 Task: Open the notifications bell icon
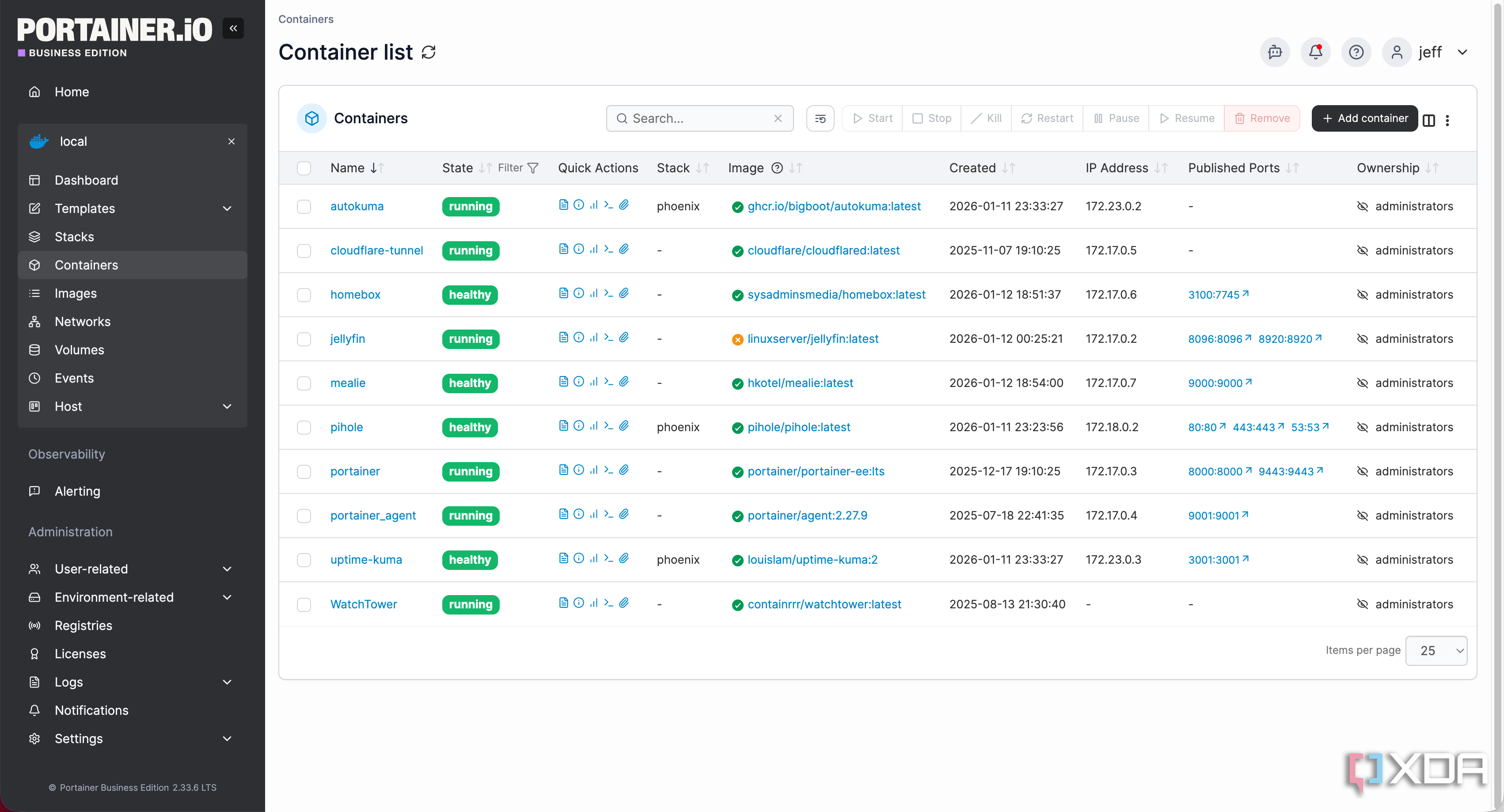(1315, 53)
